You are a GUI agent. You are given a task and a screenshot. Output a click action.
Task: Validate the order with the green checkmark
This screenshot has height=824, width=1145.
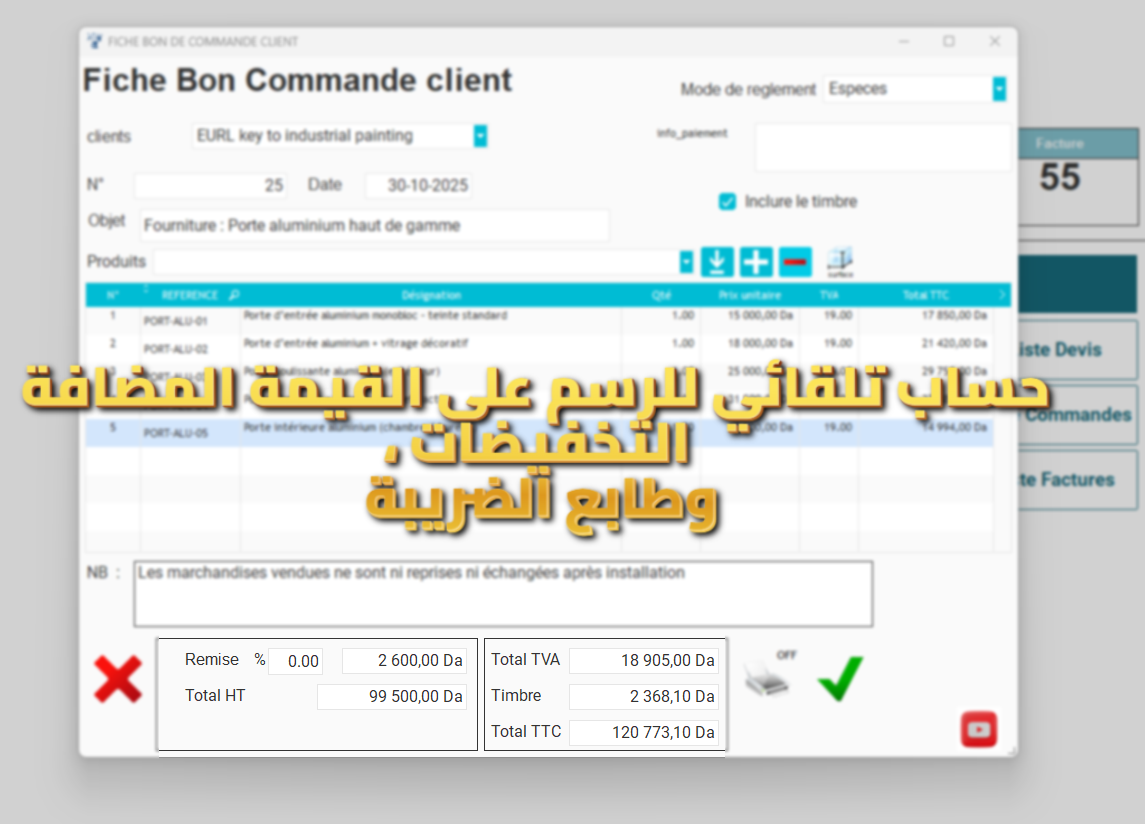tap(838, 680)
